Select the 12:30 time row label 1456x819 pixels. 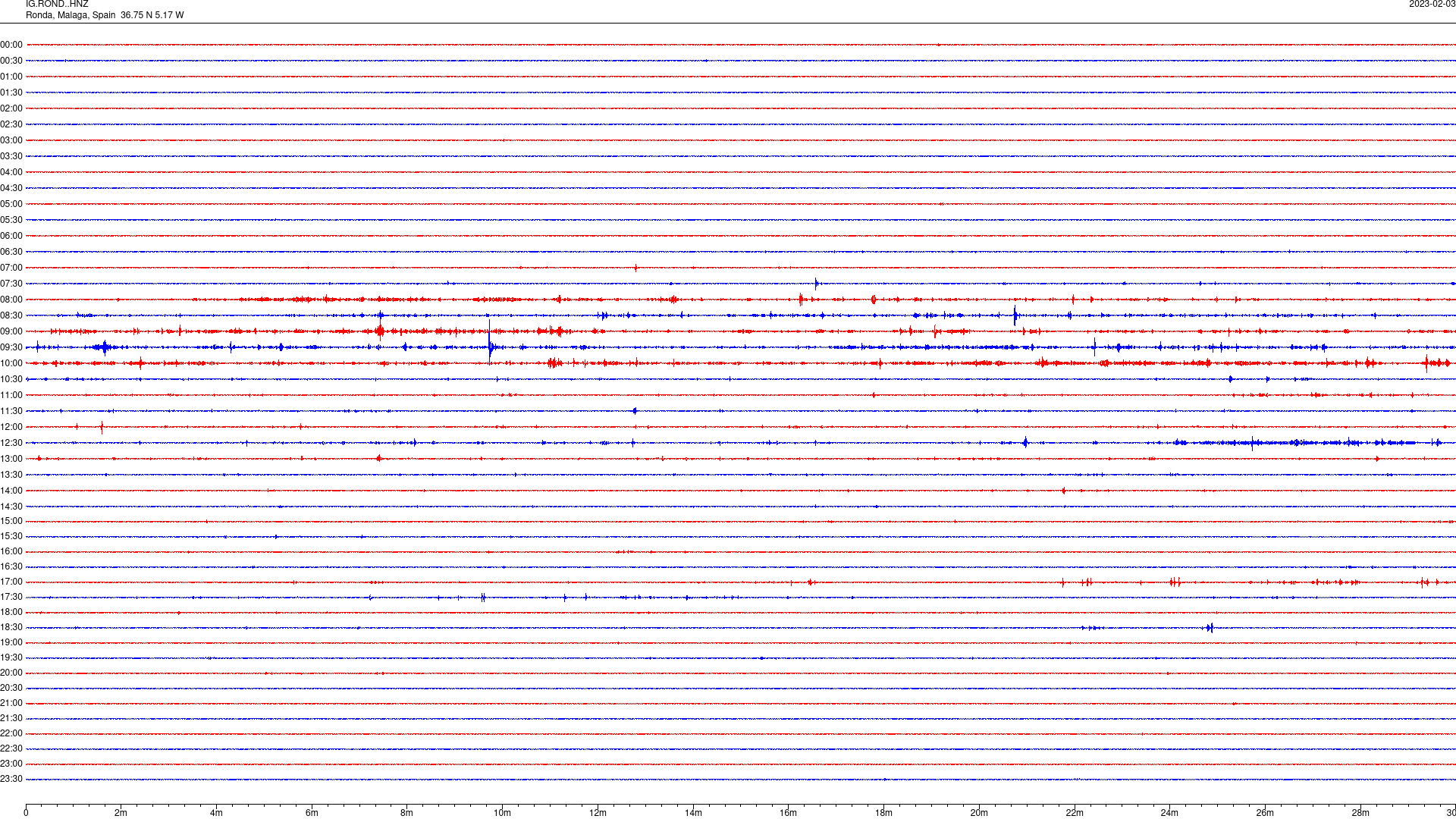coord(11,443)
